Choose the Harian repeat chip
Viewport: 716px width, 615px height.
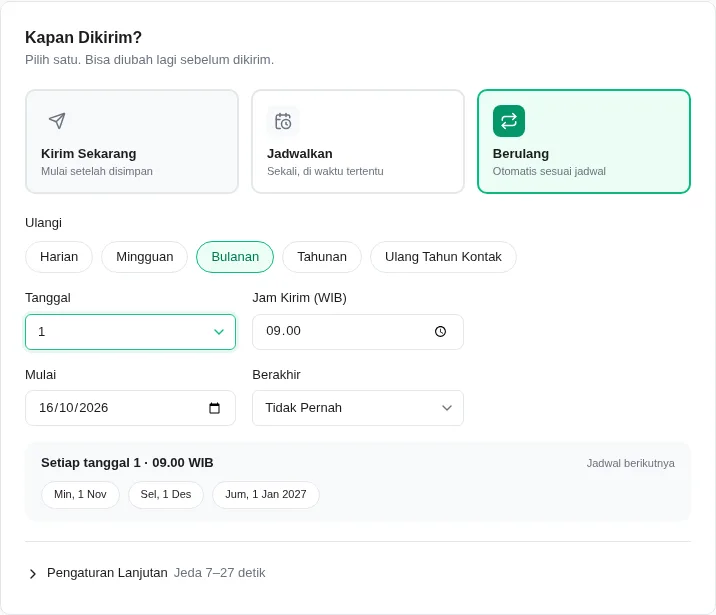(x=59, y=257)
